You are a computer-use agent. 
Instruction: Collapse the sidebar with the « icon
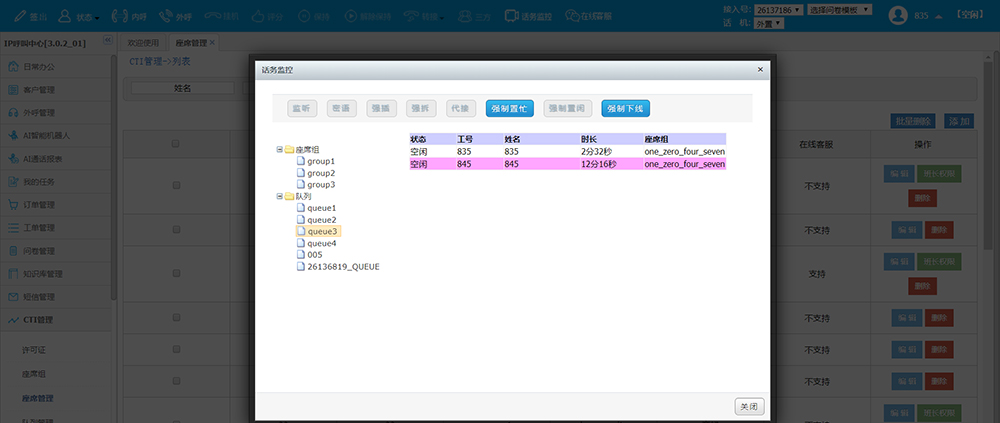107,39
